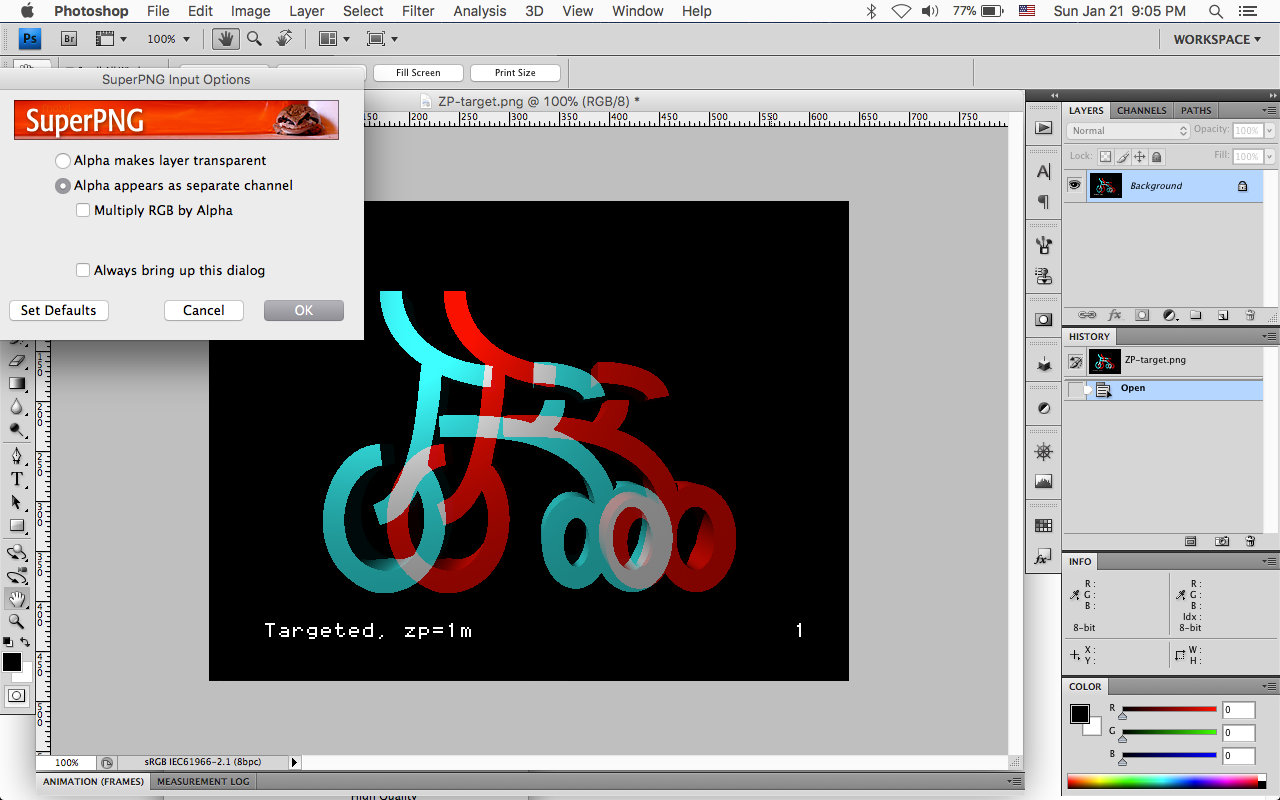
Task: Hide the Background layer with eye icon
Action: click(1074, 186)
